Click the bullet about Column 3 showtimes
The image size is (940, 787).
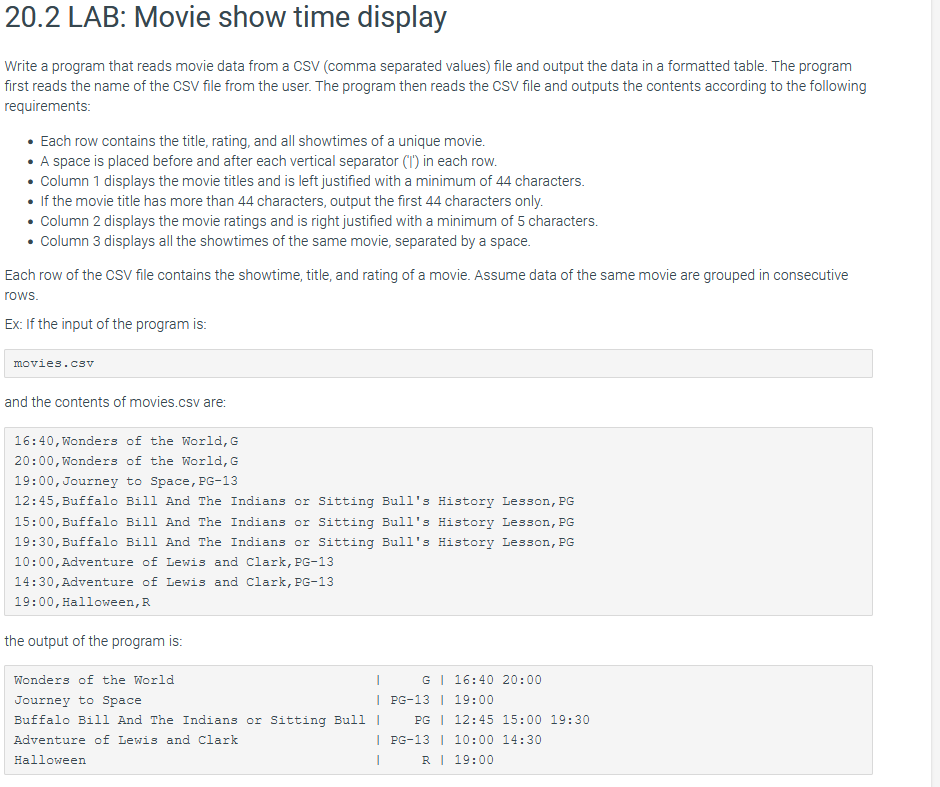285,241
